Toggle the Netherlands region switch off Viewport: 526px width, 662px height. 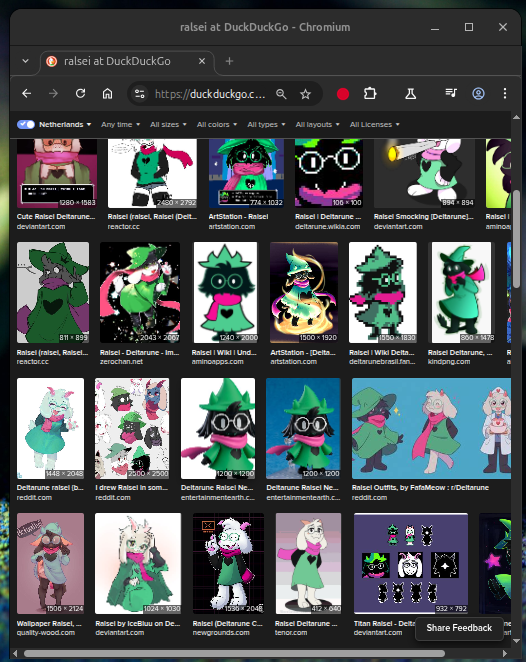tap(26, 125)
